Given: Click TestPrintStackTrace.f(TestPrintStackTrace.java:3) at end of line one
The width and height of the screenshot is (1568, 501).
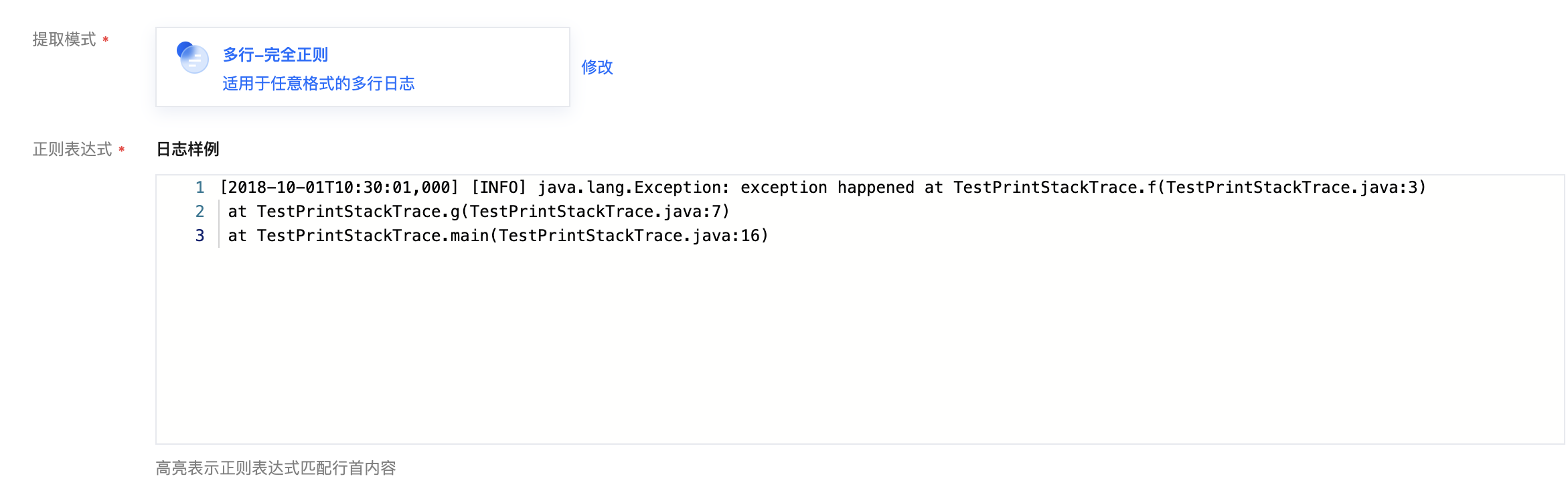Looking at the screenshot, I should (x=1189, y=188).
